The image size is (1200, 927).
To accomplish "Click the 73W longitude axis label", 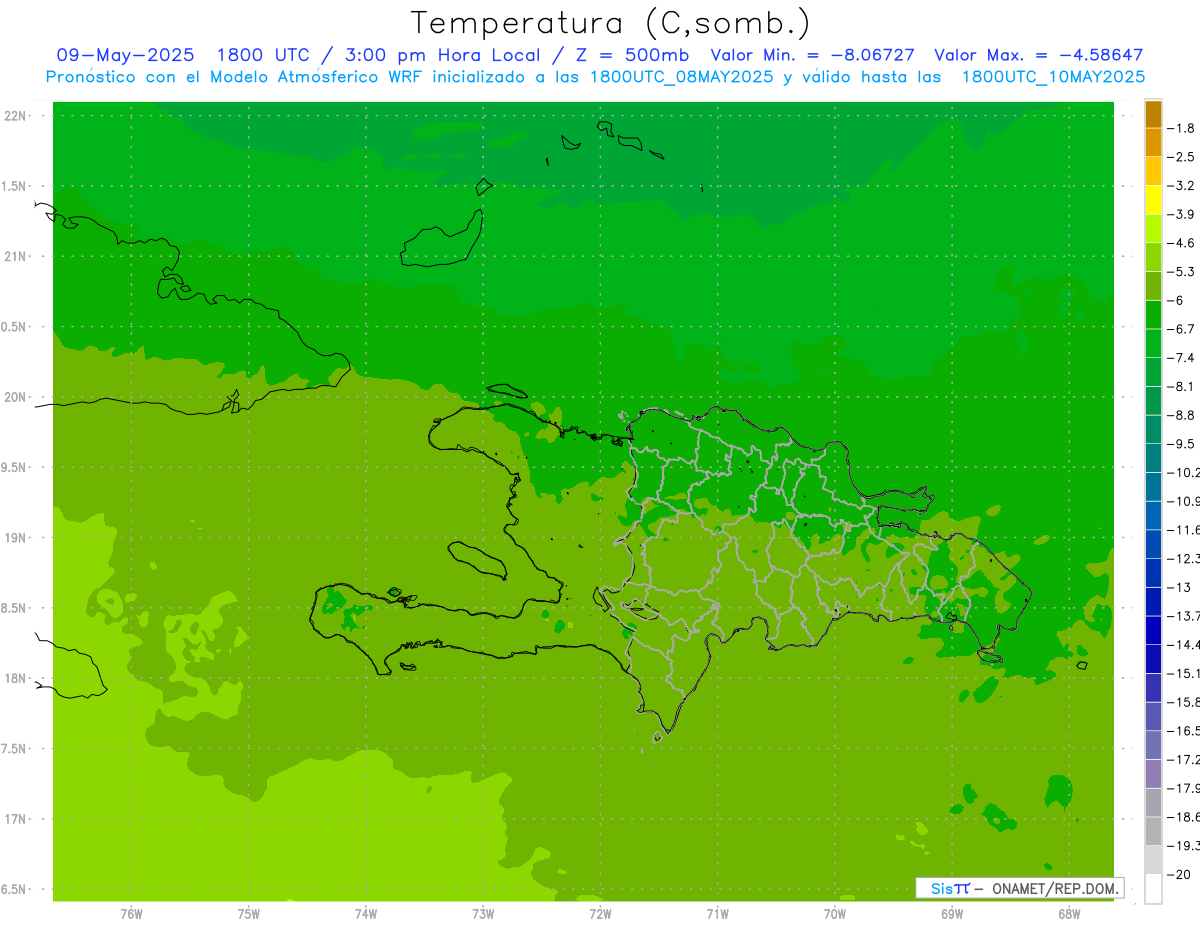I will (x=483, y=914).
